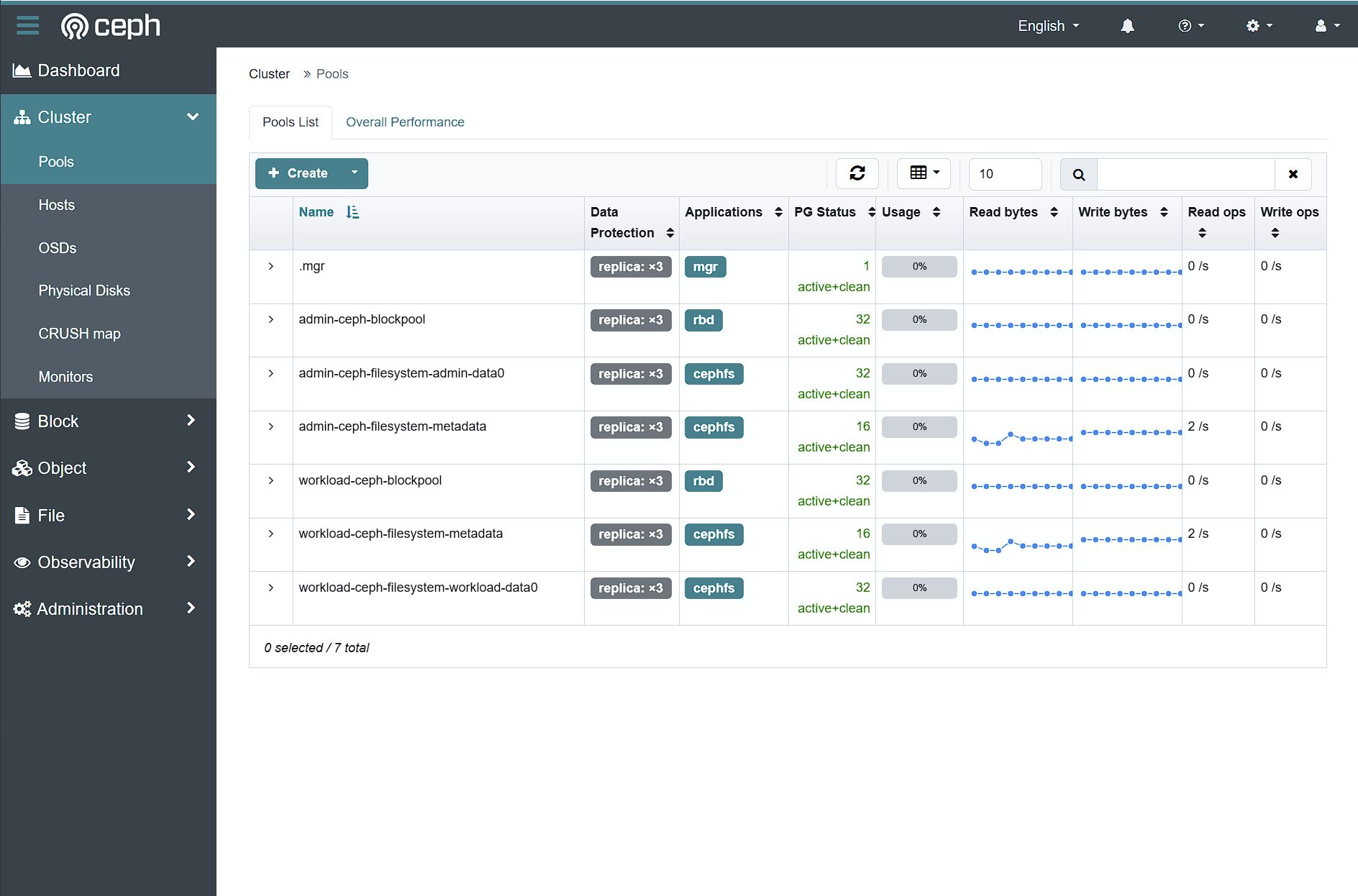This screenshot has height=896, width=1358.
Task: Click the rows per page input field
Action: pyautogui.click(x=1004, y=174)
